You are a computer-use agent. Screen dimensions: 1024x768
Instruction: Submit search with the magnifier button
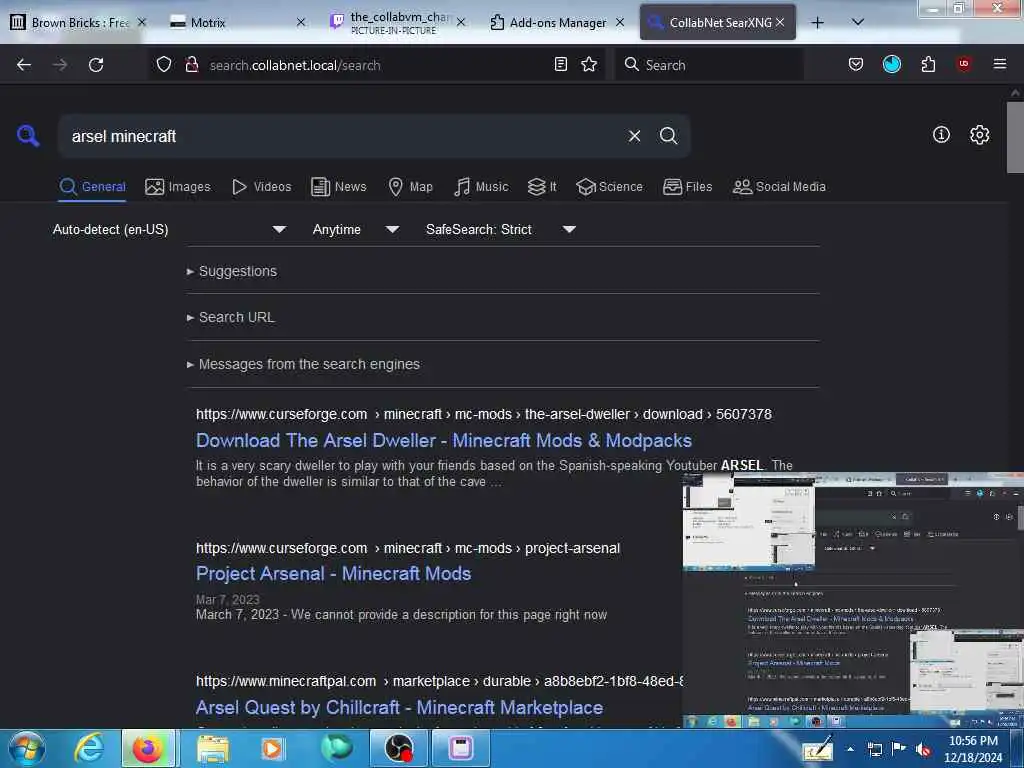pyautogui.click(x=668, y=136)
